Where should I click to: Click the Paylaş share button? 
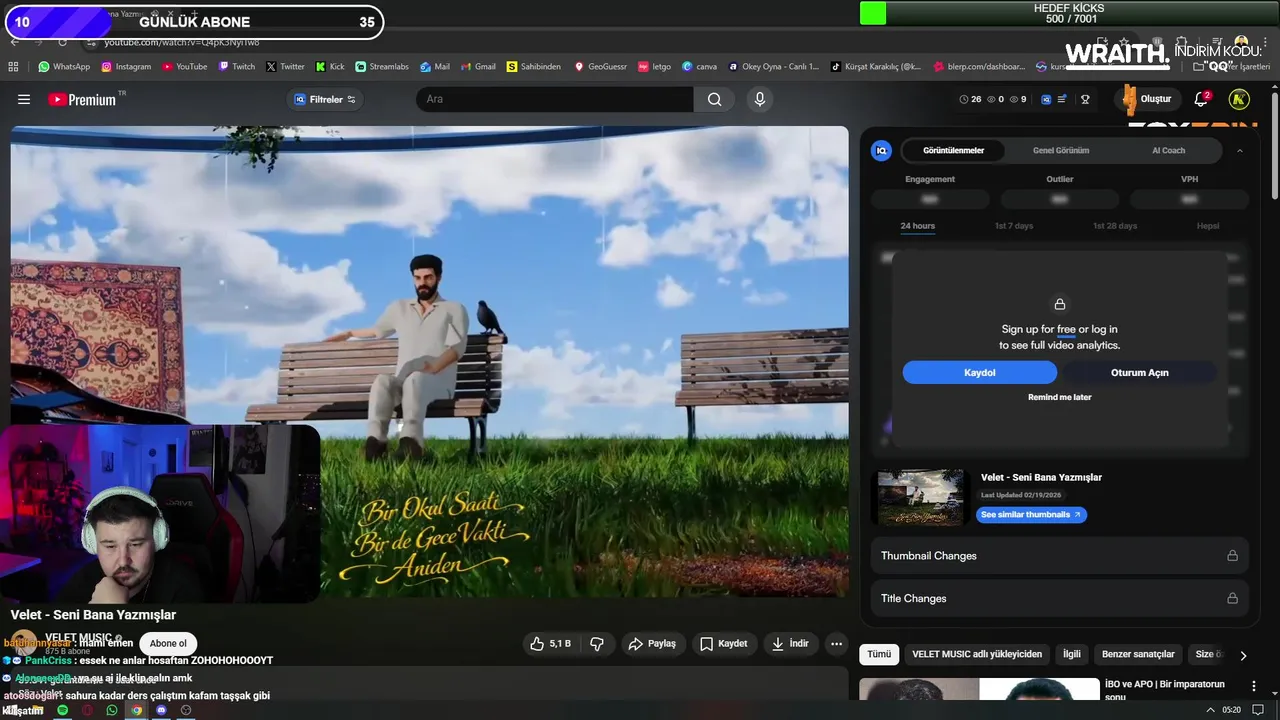point(651,644)
